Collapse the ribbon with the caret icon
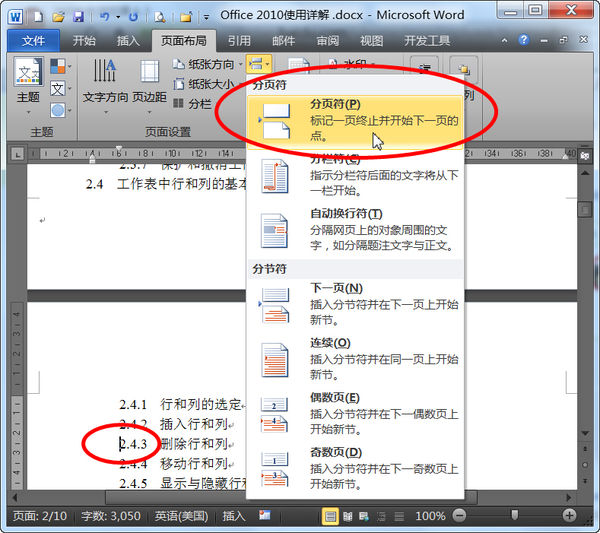Viewport: 600px width, 533px height. (504, 40)
